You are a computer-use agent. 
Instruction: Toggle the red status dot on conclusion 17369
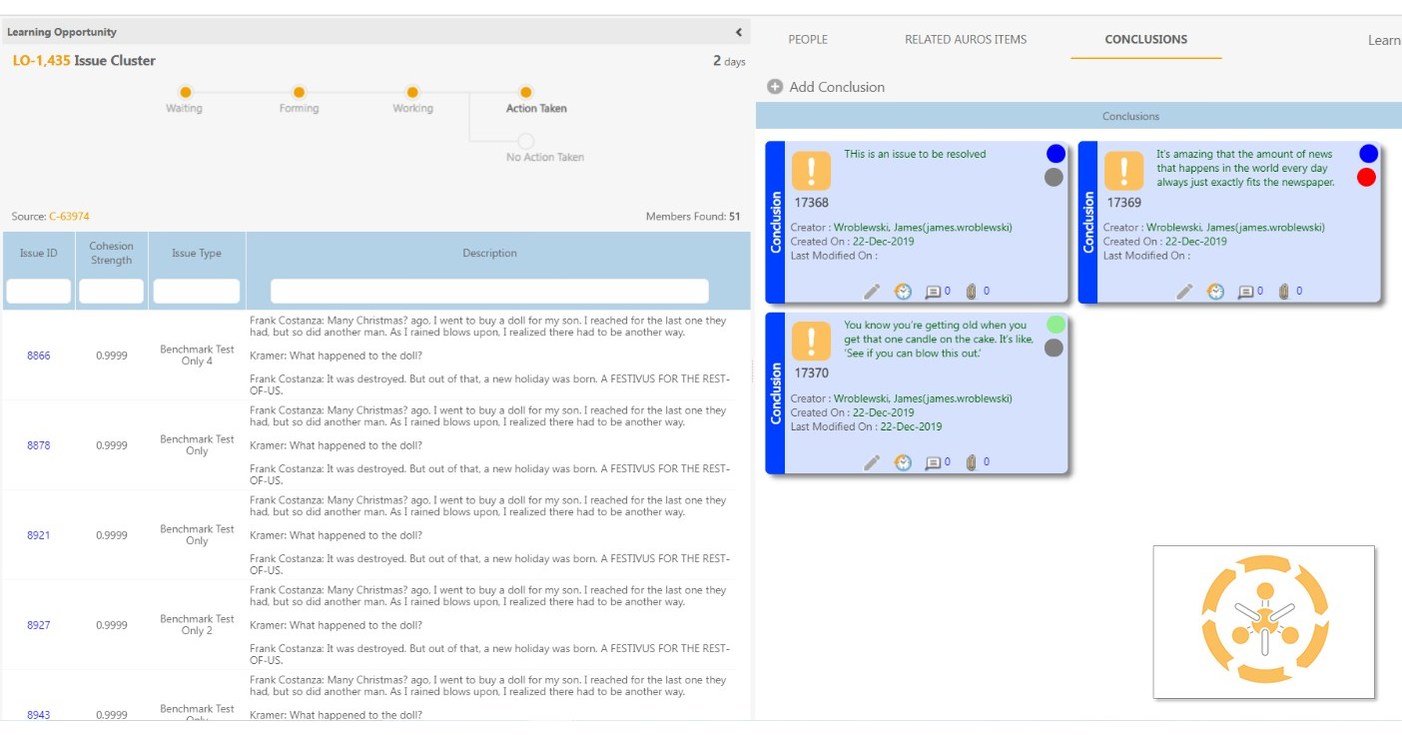pyautogui.click(x=1369, y=178)
